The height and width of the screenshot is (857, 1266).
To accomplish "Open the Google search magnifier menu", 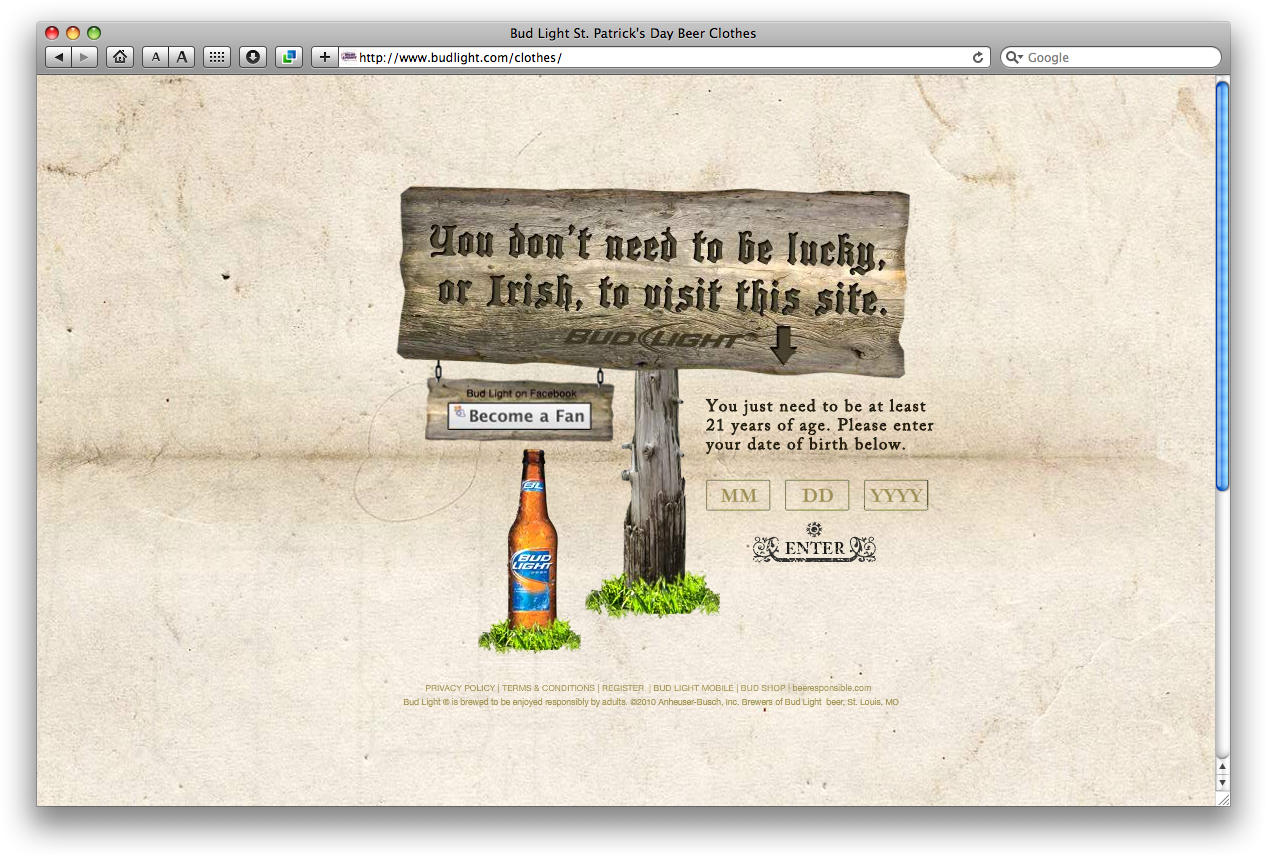I will [x=1015, y=57].
